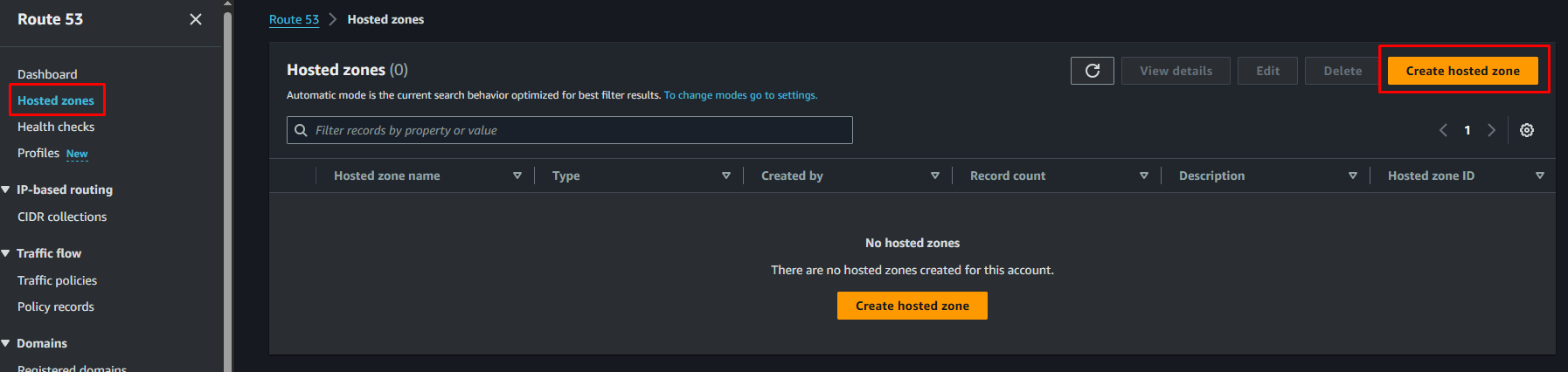The width and height of the screenshot is (1568, 372).
Task: Go to next page arrow
Action: click(1492, 130)
